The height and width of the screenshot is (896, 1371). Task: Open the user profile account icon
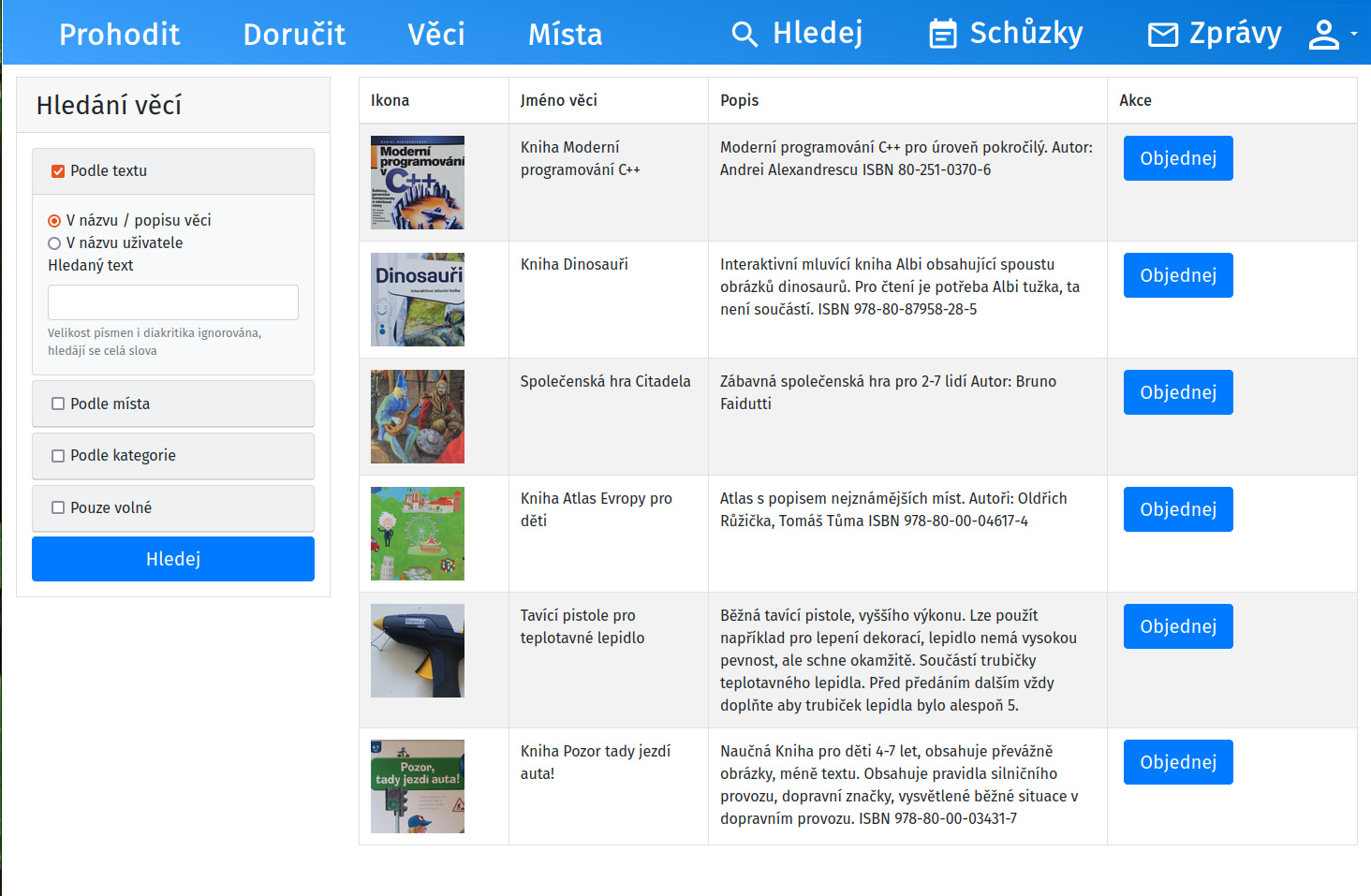pyautogui.click(x=1323, y=35)
